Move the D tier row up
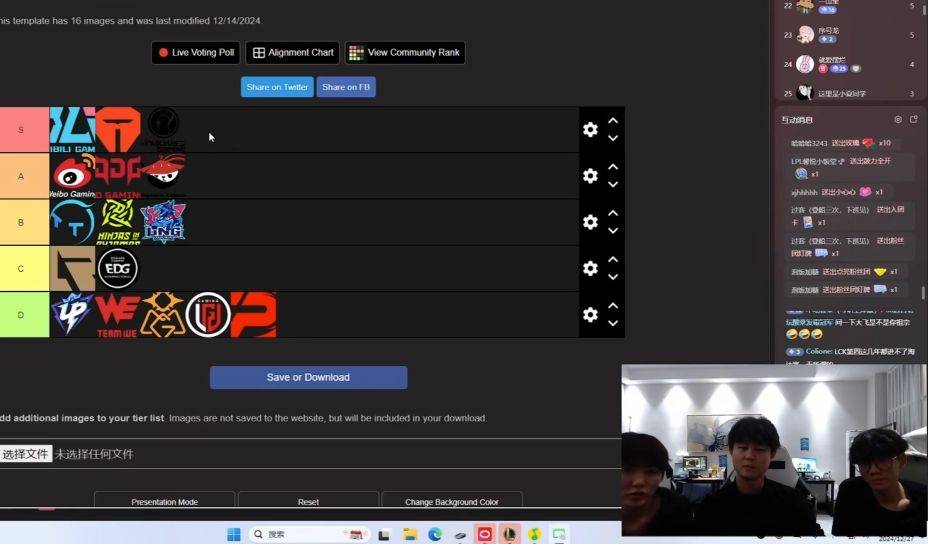 613,306
